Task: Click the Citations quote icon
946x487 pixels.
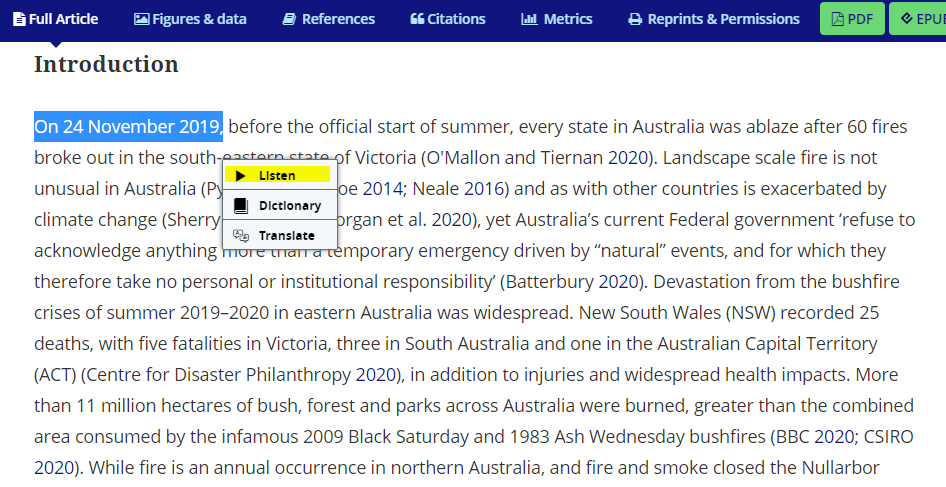Action: pos(417,19)
